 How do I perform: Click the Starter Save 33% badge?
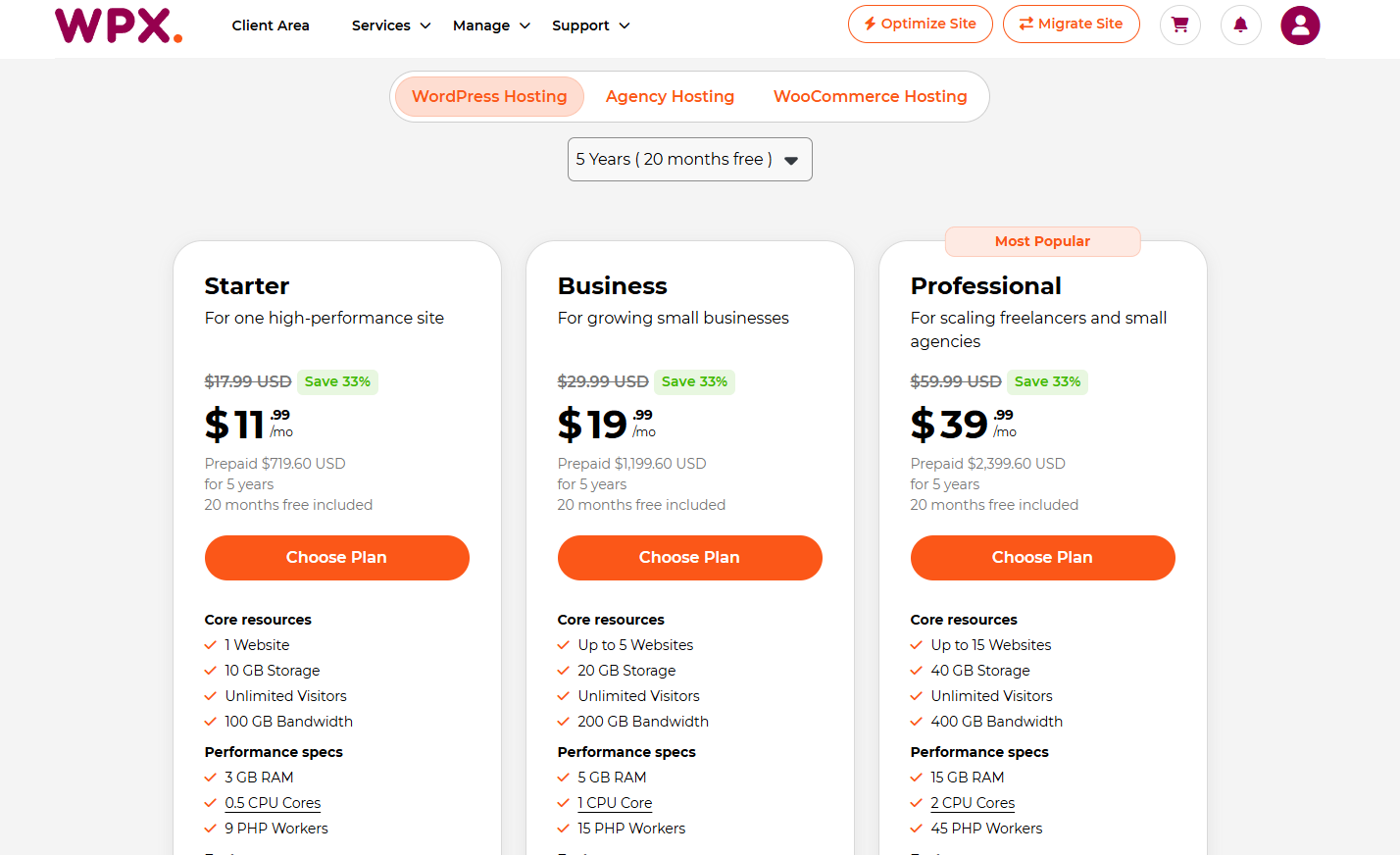coord(337,381)
